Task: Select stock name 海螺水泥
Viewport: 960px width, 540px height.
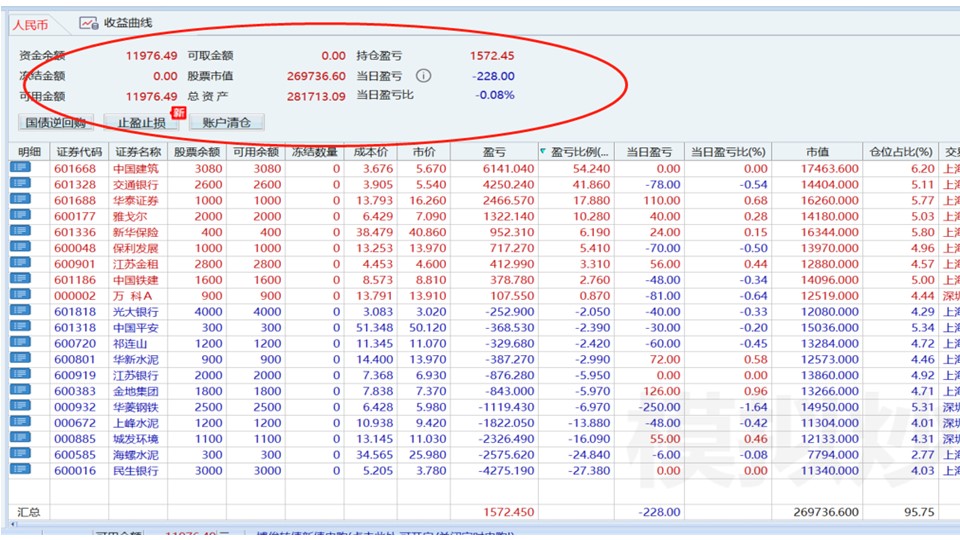Action: coord(135,455)
